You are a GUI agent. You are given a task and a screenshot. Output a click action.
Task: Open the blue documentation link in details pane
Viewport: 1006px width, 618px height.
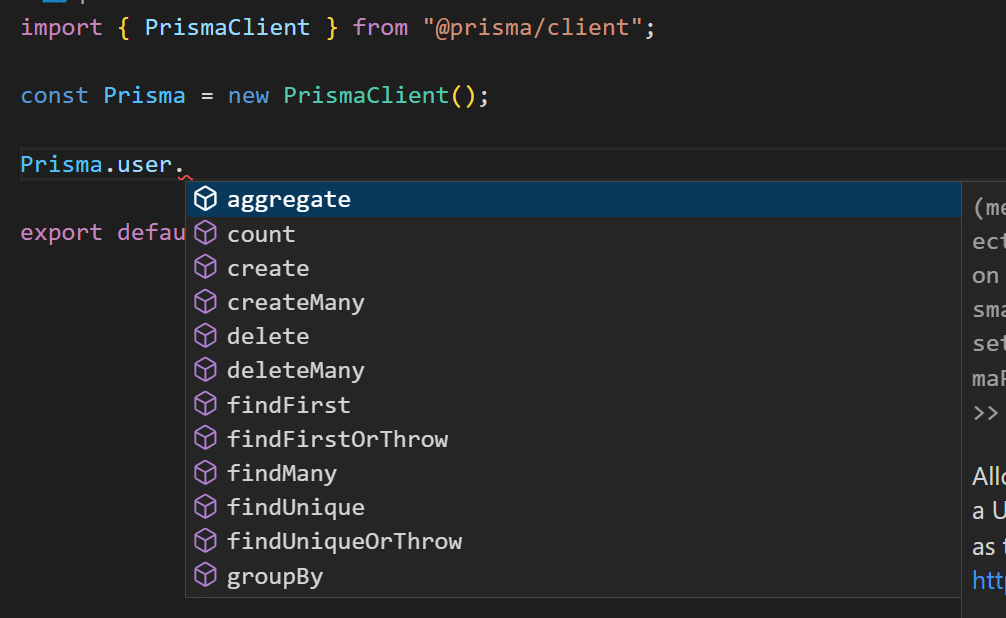click(989, 580)
